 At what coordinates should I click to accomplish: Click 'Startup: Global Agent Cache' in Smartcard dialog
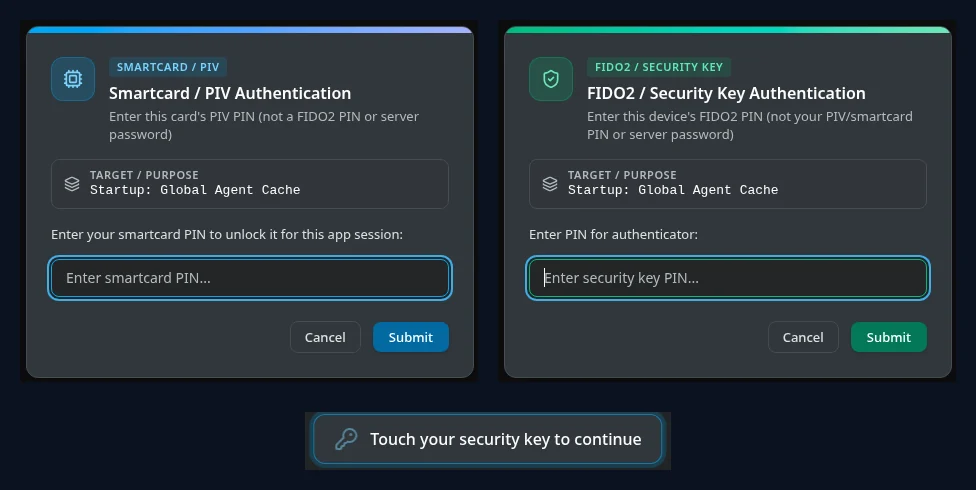pyautogui.click(x=195, y=190)
